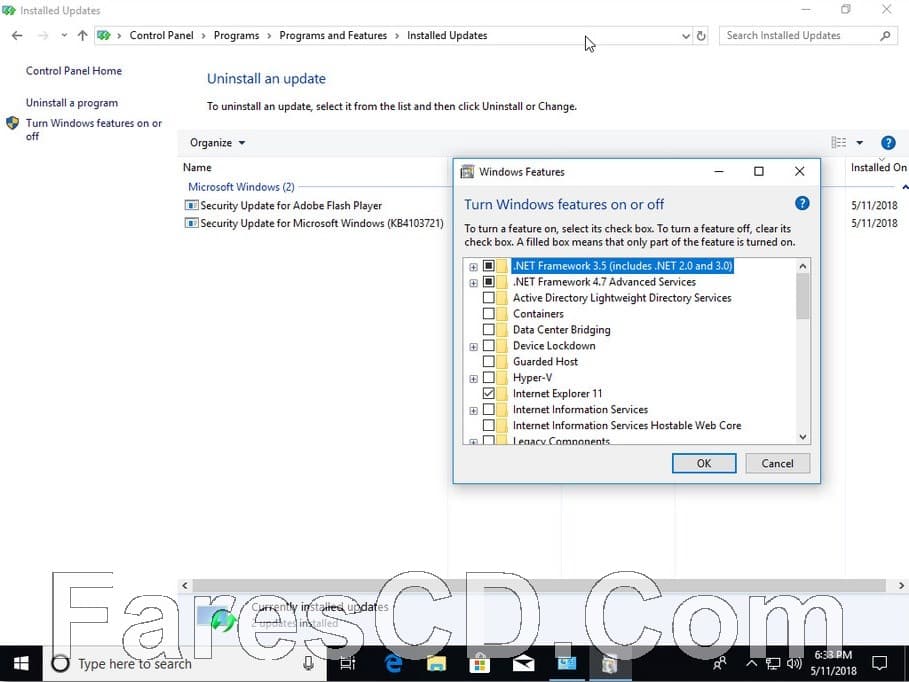Click the network icon in system tray
909x682 pixels.
point(773,663)
